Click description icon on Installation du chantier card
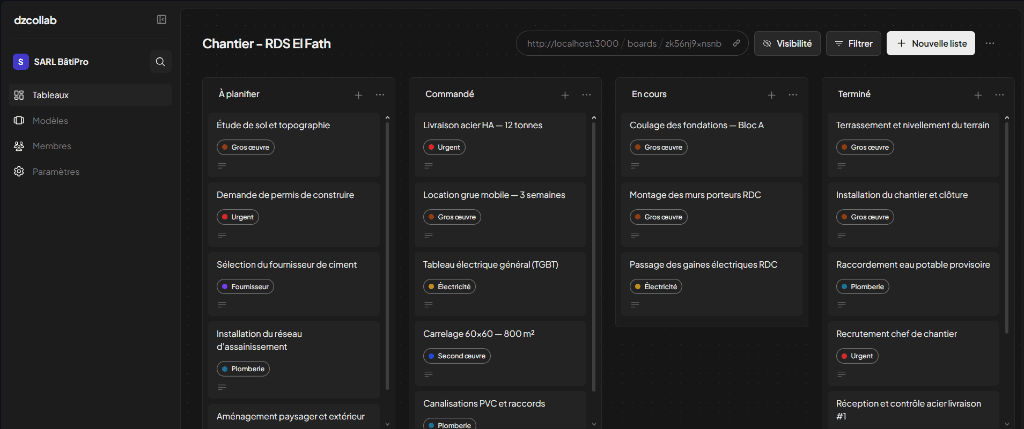 pos(841,235)
